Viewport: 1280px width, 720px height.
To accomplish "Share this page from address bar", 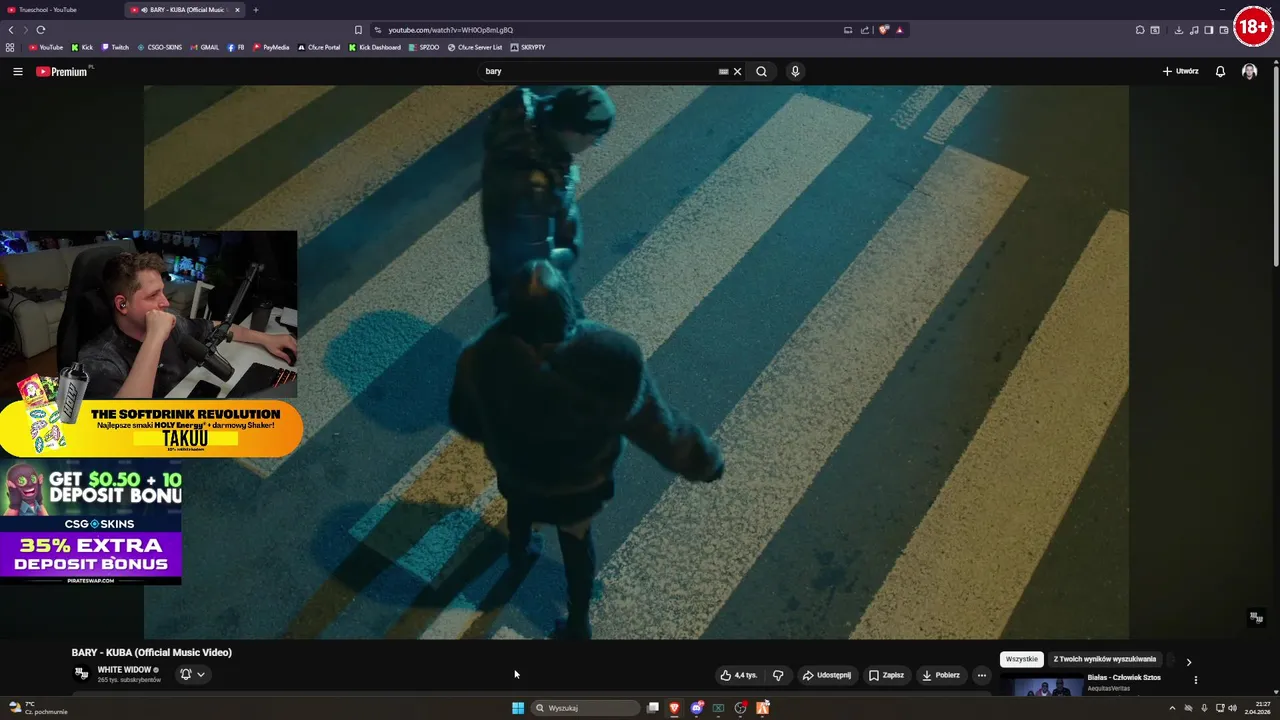I will (865, 30).
